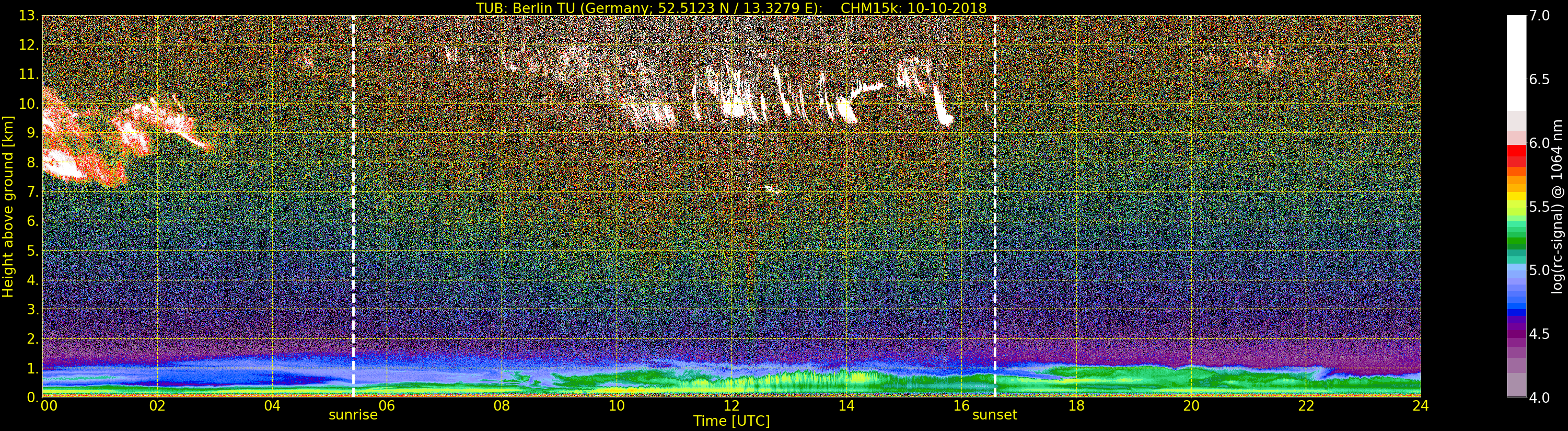
Task: Click the 'sunset' label below the time axis
Action: (x=995, y=415)
